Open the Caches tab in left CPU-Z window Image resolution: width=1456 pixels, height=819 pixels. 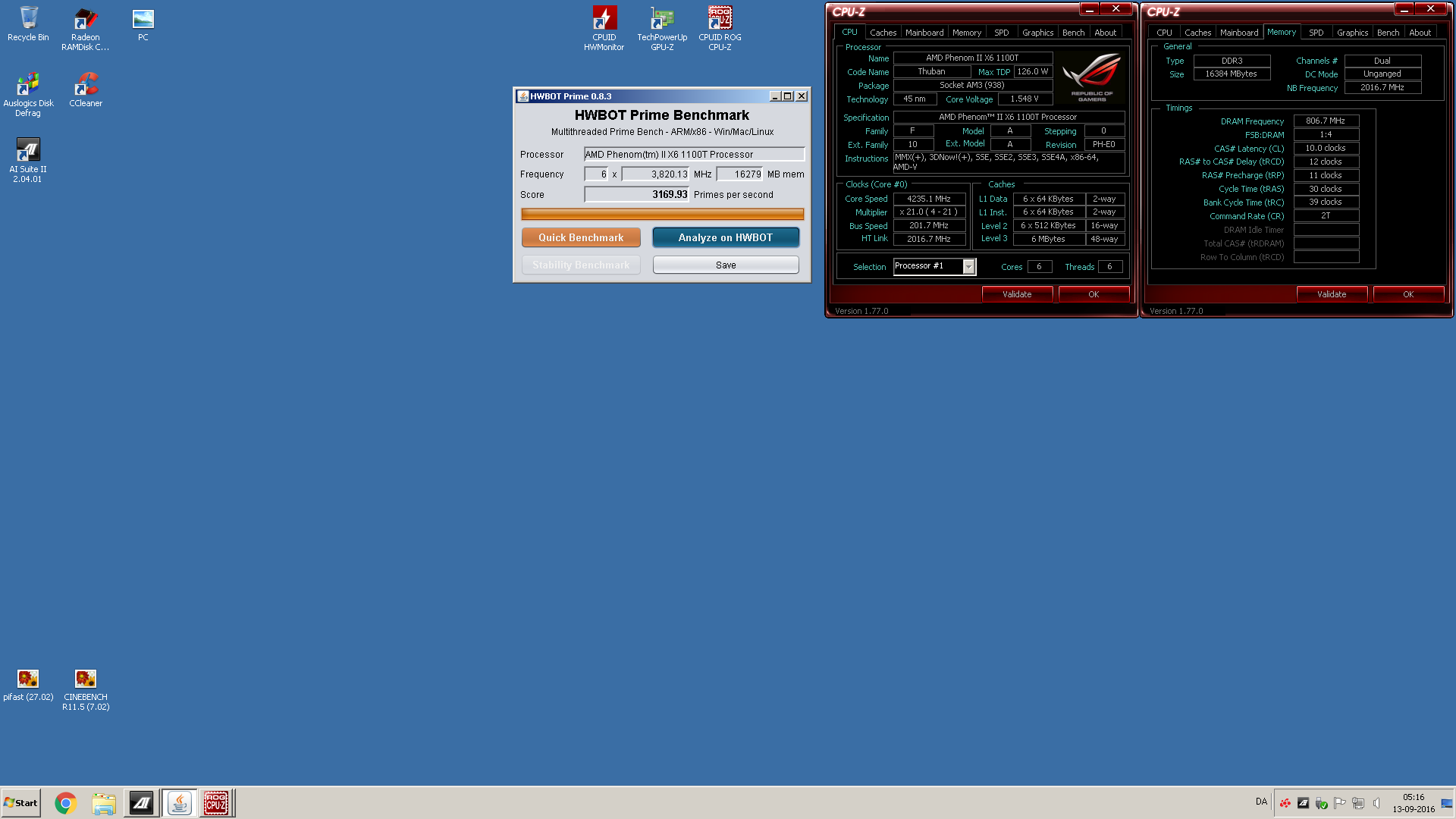[883, 33]
